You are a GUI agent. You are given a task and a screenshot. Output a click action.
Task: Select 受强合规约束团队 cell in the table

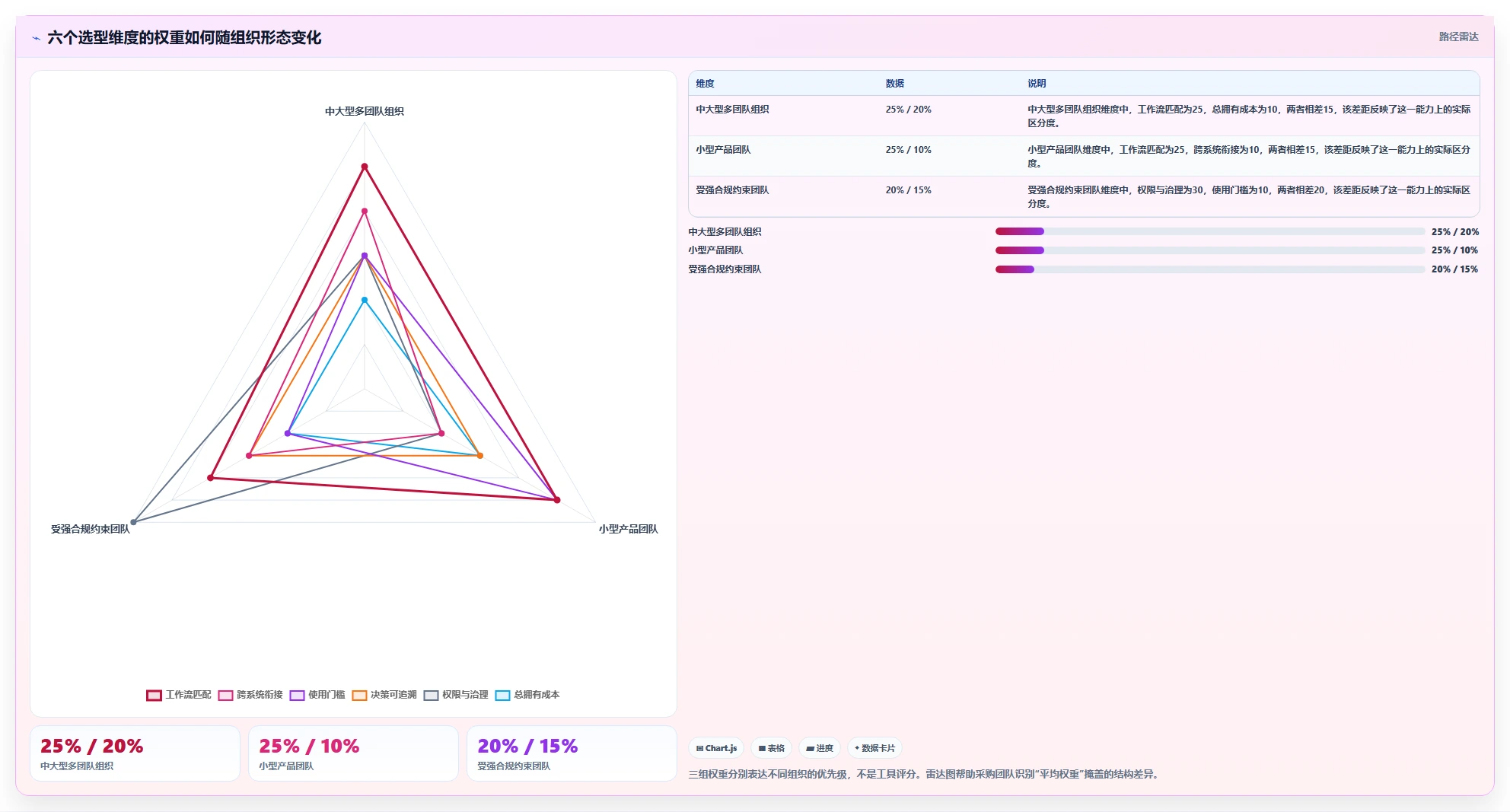point(732,190)
